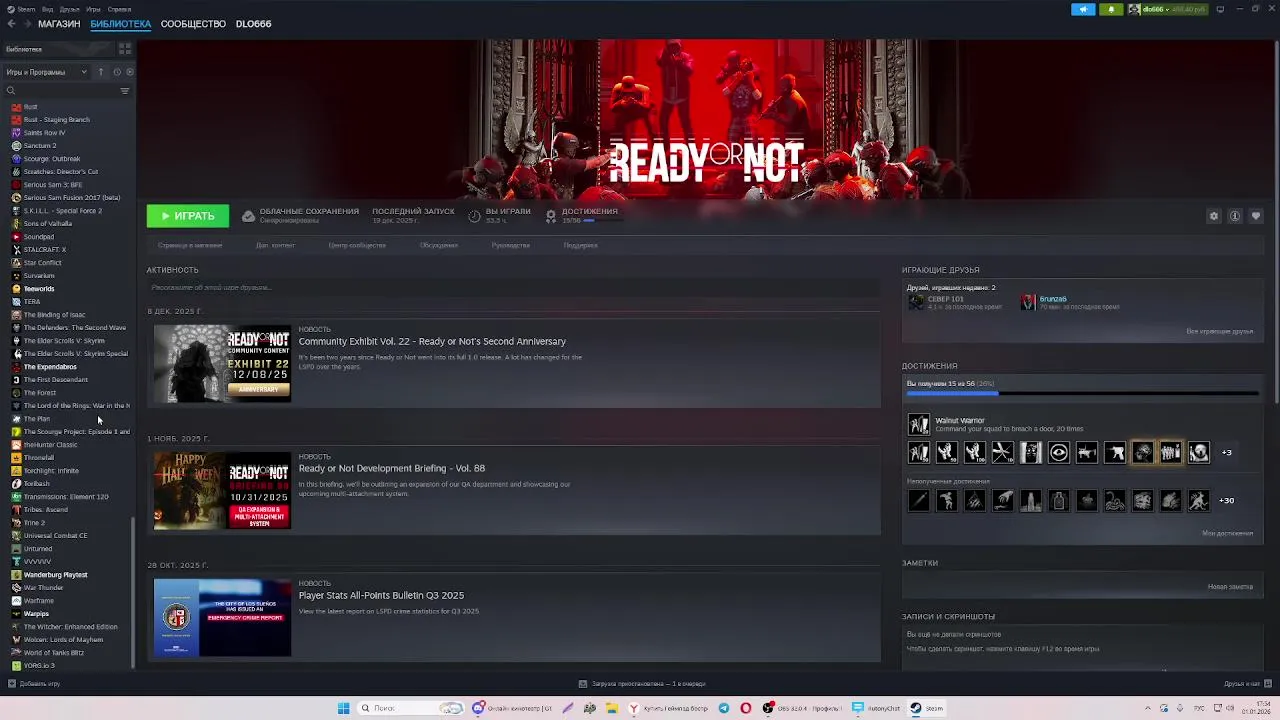Open game info icon

[1235, 216]
